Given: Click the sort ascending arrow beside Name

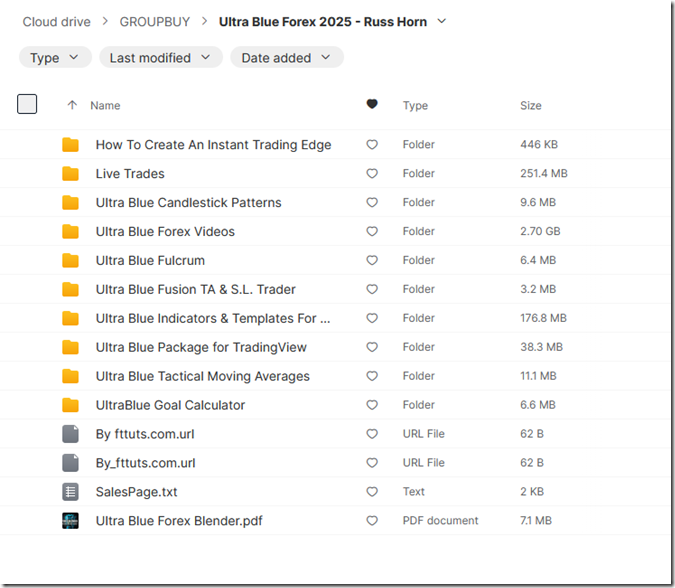Looking at the screenshot, I should click(72, 105).
